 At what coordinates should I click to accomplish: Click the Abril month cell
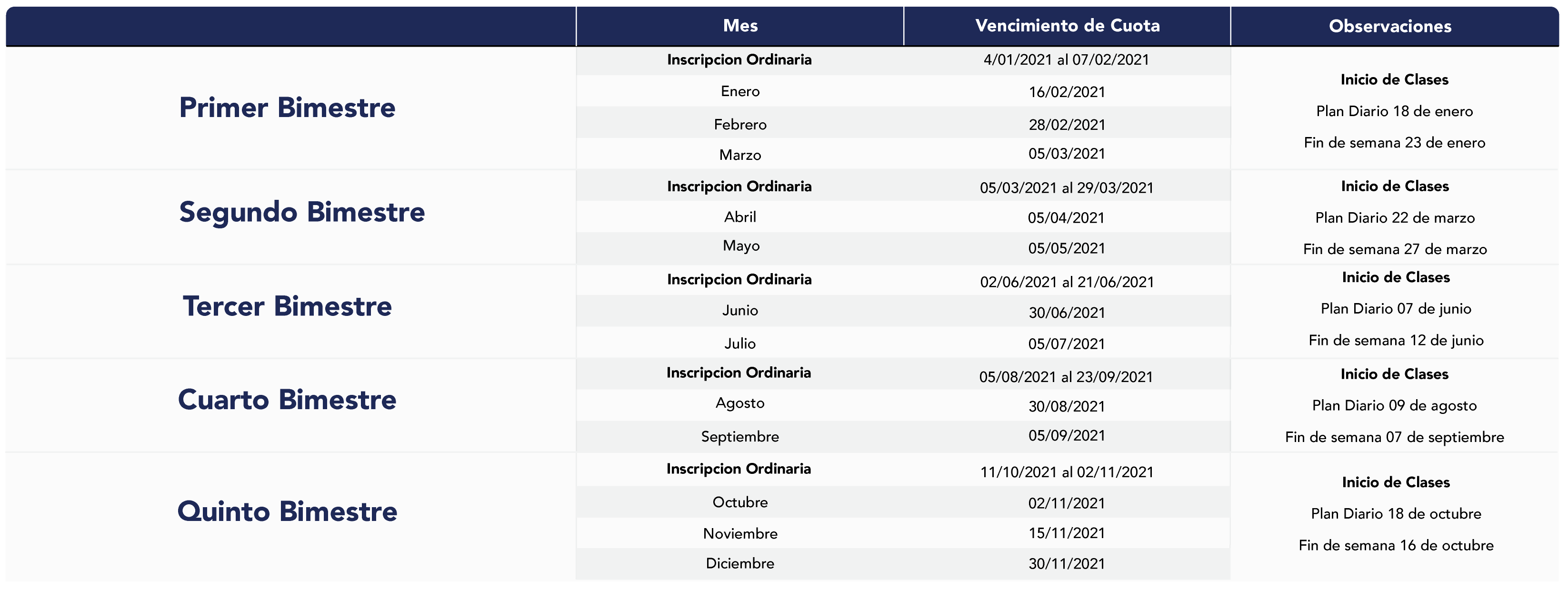[740, 216]
